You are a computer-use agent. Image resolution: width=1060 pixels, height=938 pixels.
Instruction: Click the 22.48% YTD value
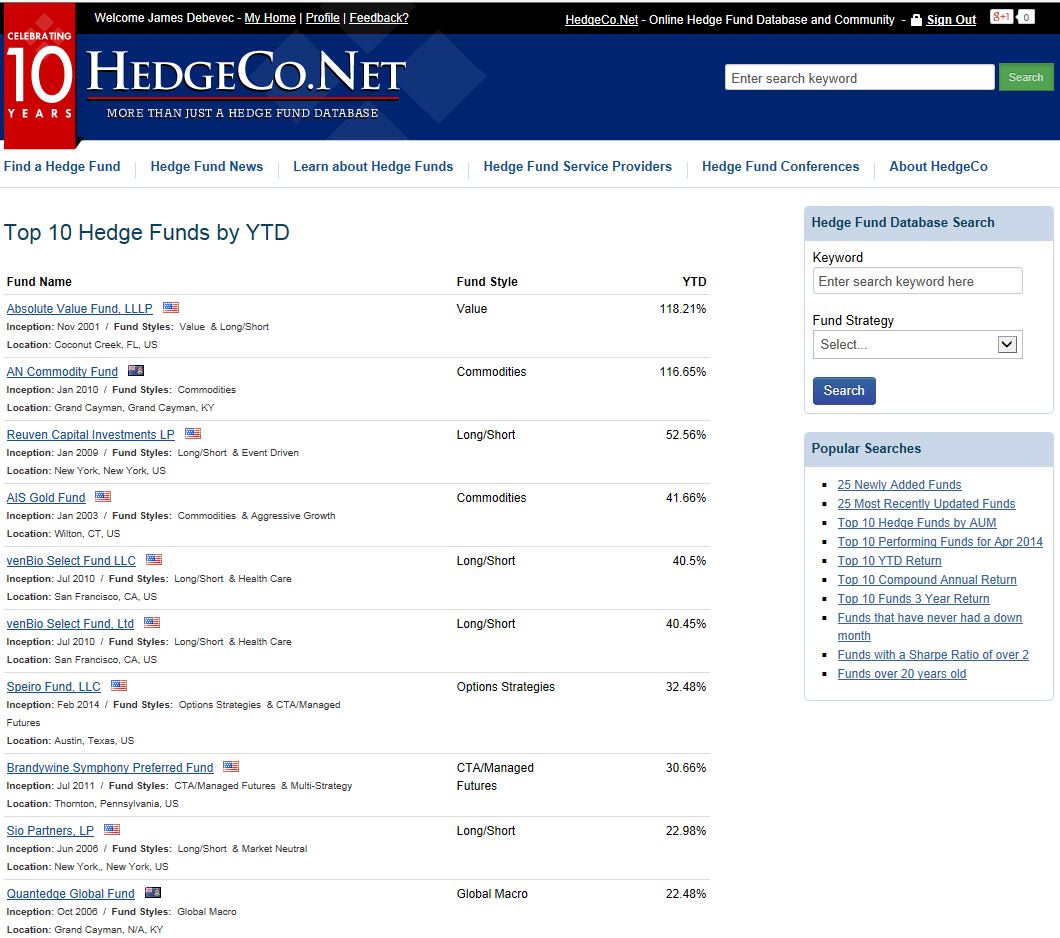tap(685, 893)
